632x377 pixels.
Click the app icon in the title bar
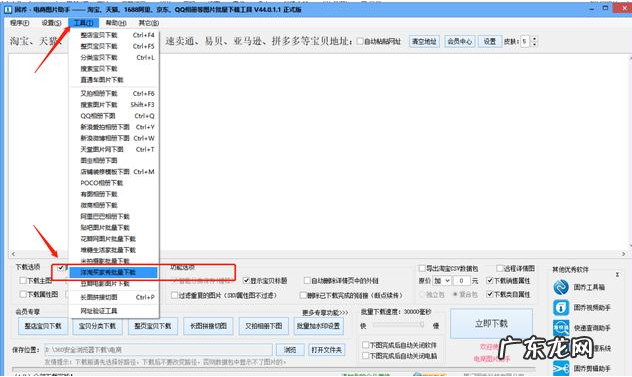point(7,9)
